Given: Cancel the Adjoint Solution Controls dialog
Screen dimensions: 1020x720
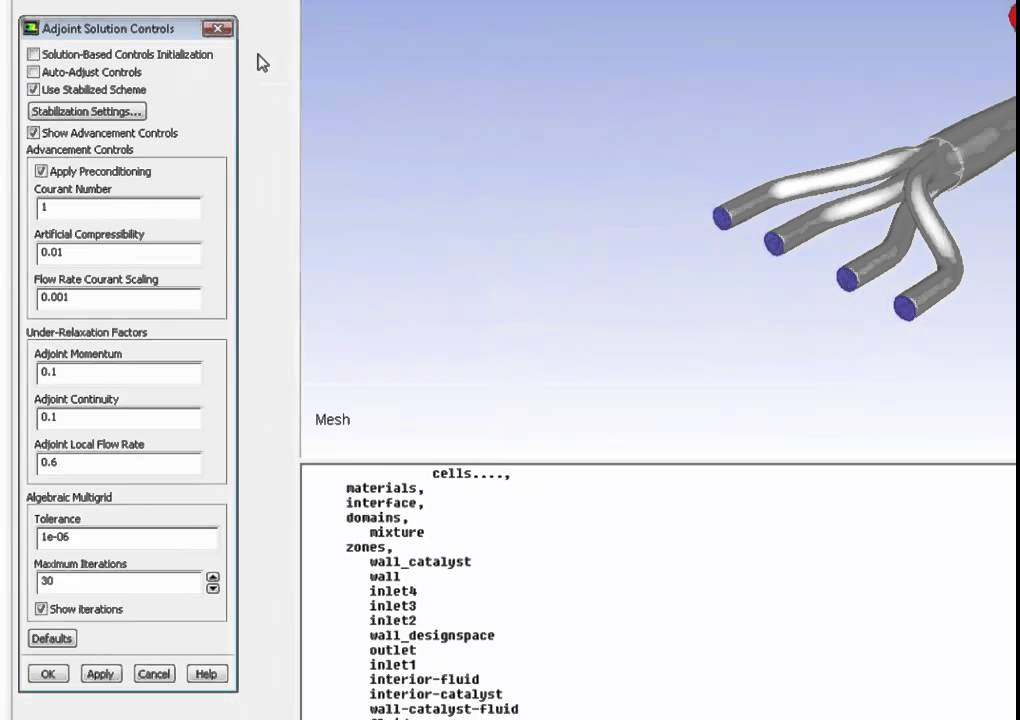Looking at the screenshot, I should pyautogui.click(x=154, y=674).
